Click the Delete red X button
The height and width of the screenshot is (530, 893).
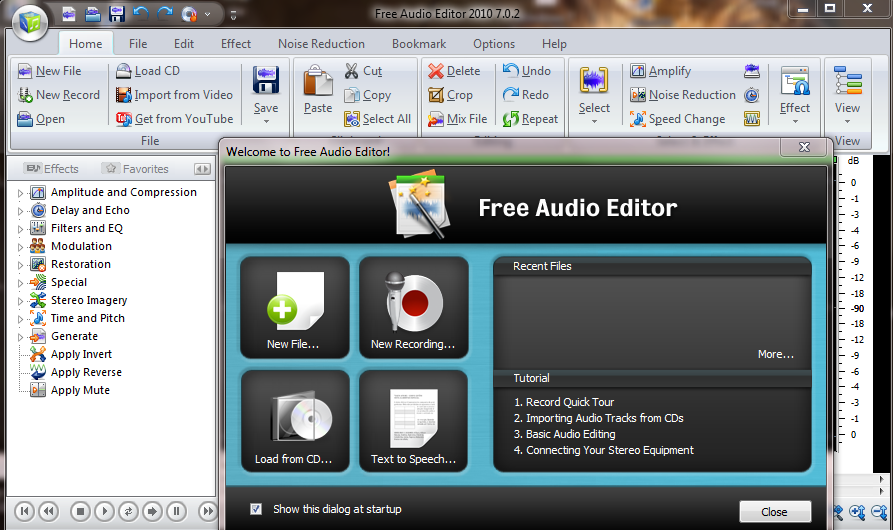point(454,71)
